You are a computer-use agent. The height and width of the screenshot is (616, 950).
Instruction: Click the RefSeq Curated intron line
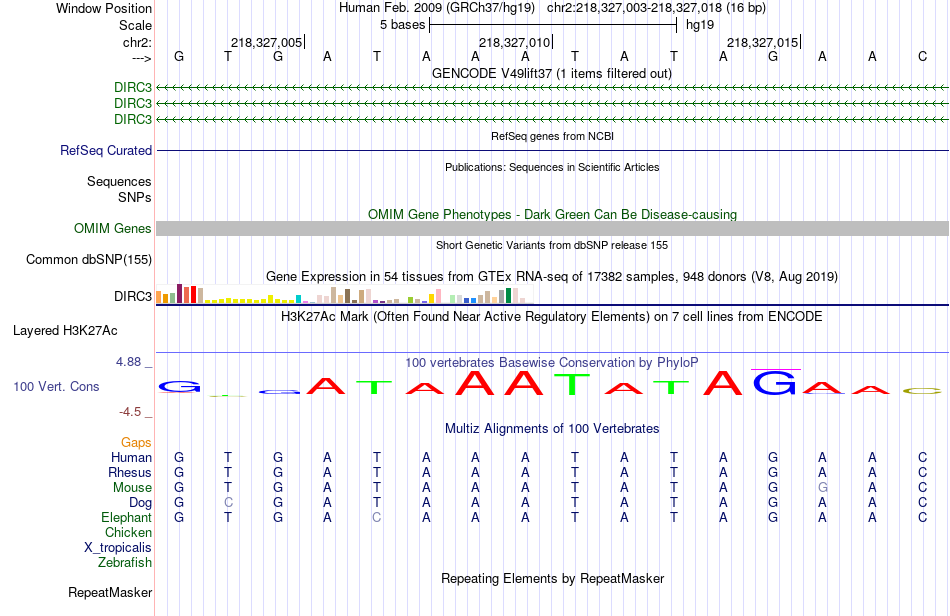click(552, 150)
